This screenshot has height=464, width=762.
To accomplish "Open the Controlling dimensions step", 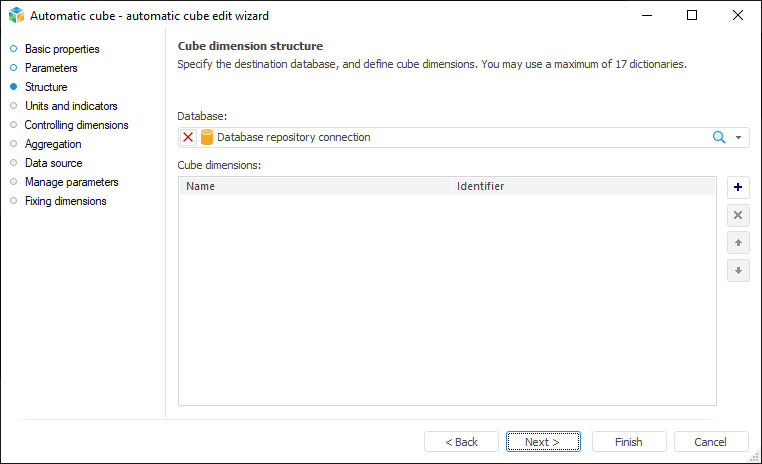I will click(76, 125).
